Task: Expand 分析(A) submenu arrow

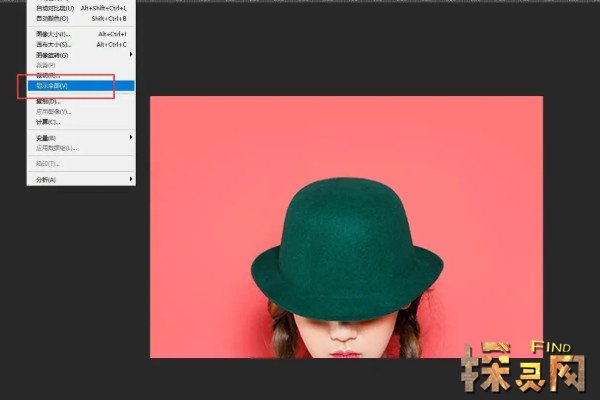Action: 130,180
